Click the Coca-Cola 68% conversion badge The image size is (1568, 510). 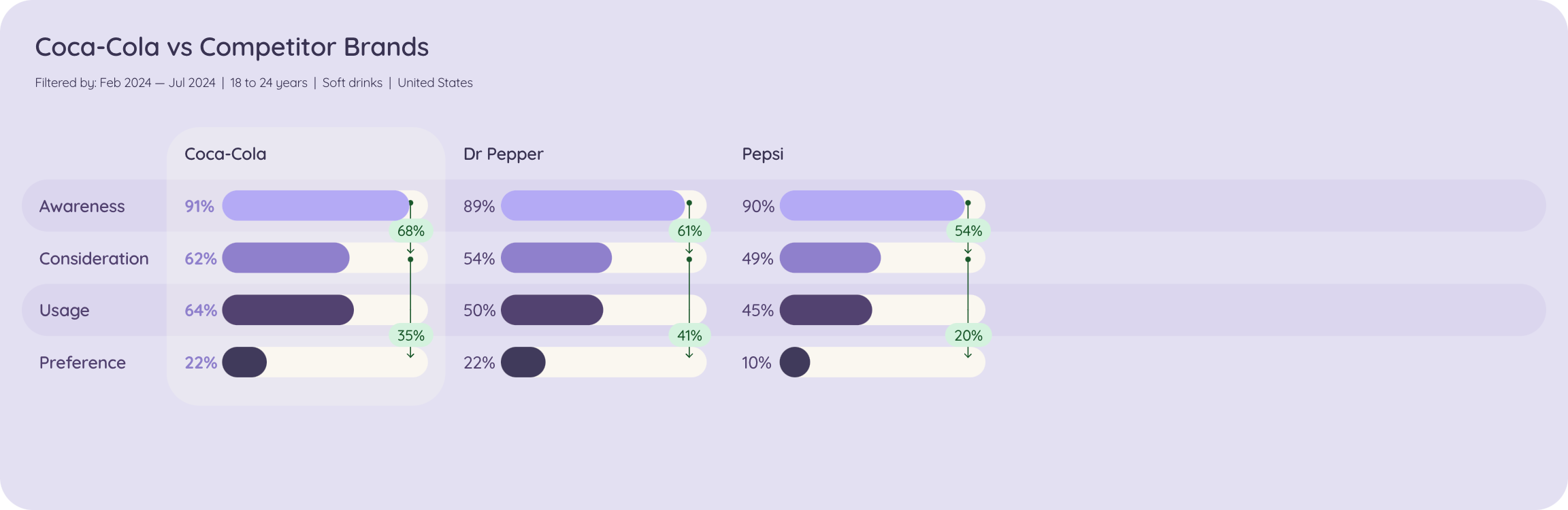[x=410, y=231]
